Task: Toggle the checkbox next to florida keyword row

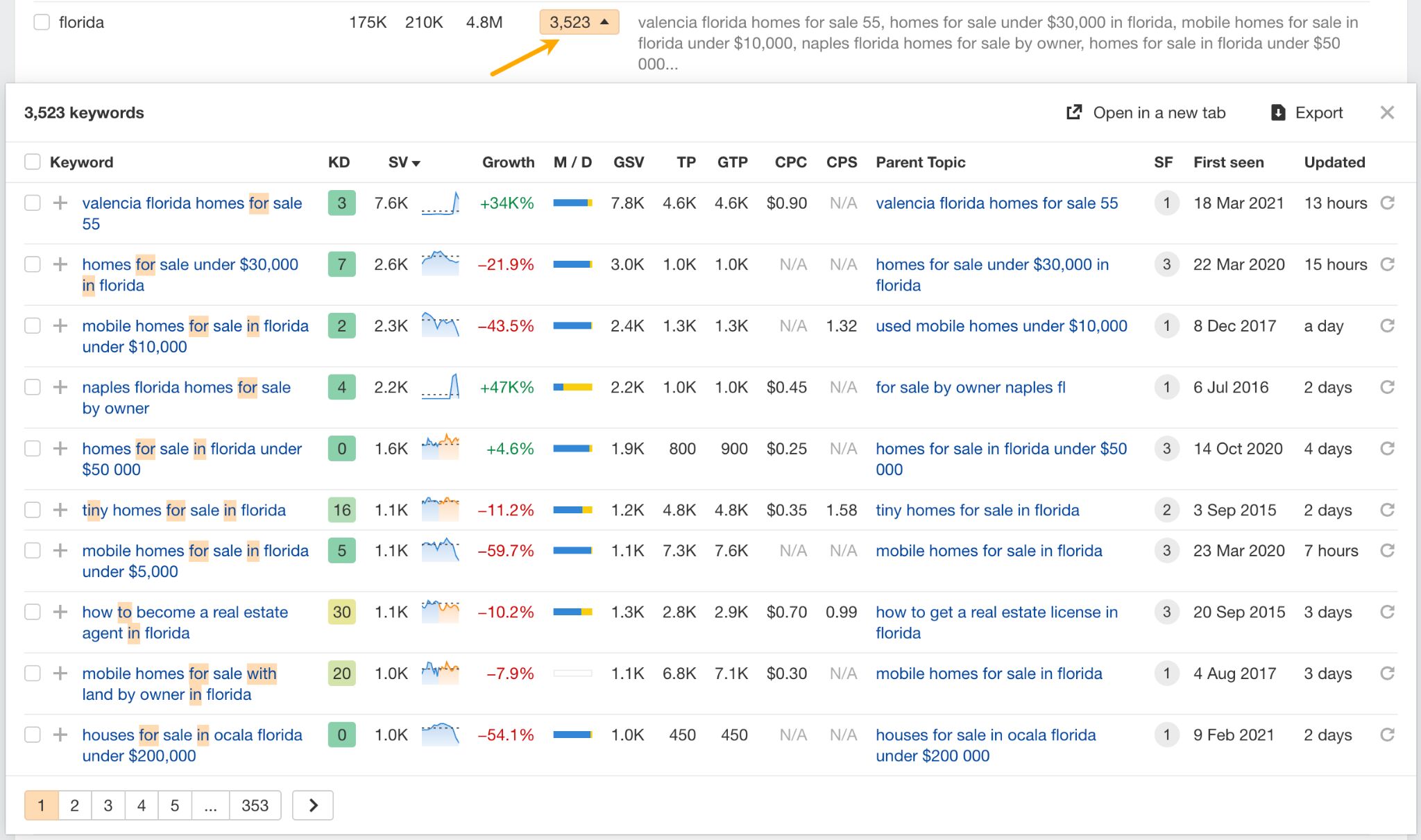Action: pos(41,19)
